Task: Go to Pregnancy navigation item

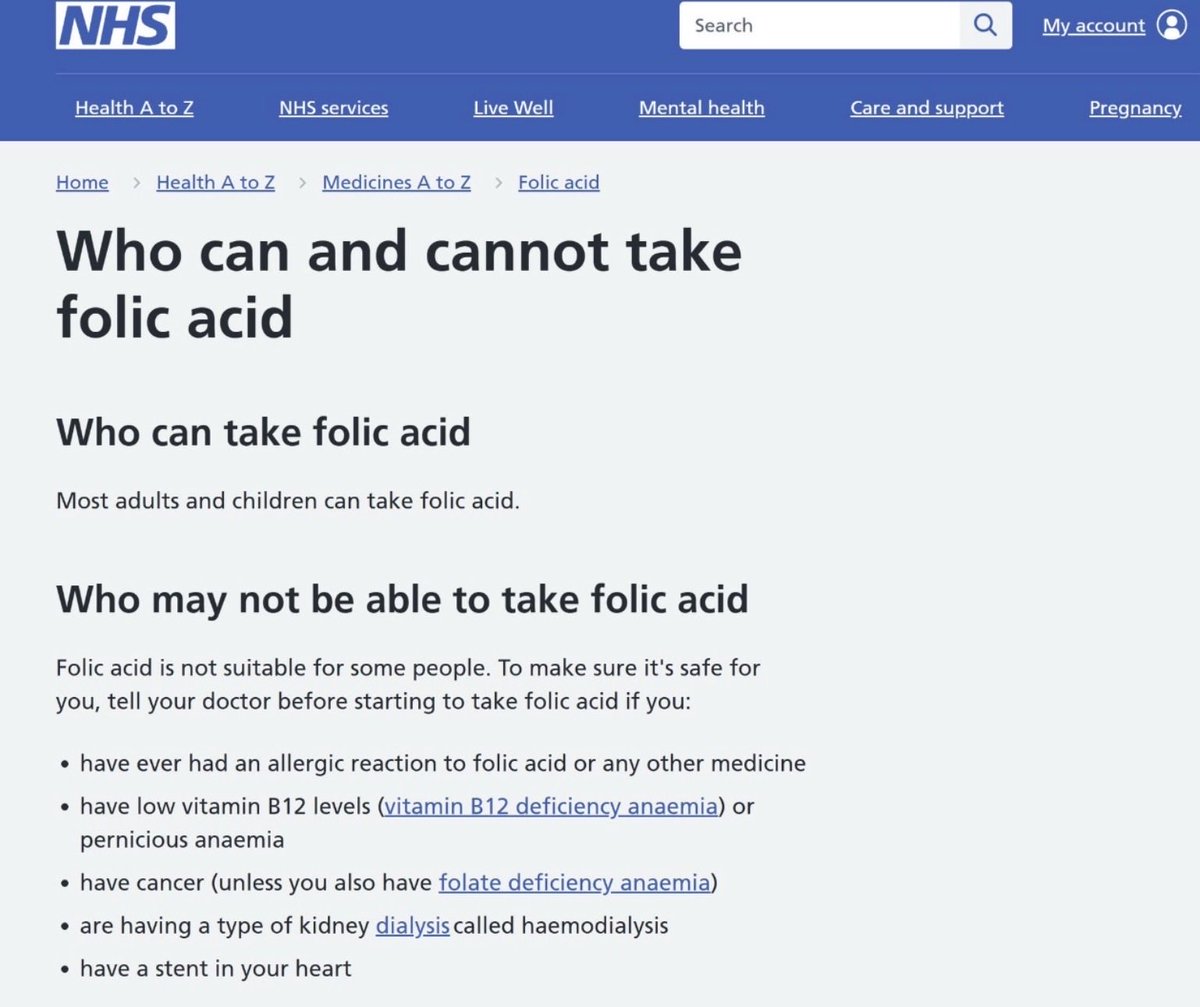Action: (x=1135, y=108)
